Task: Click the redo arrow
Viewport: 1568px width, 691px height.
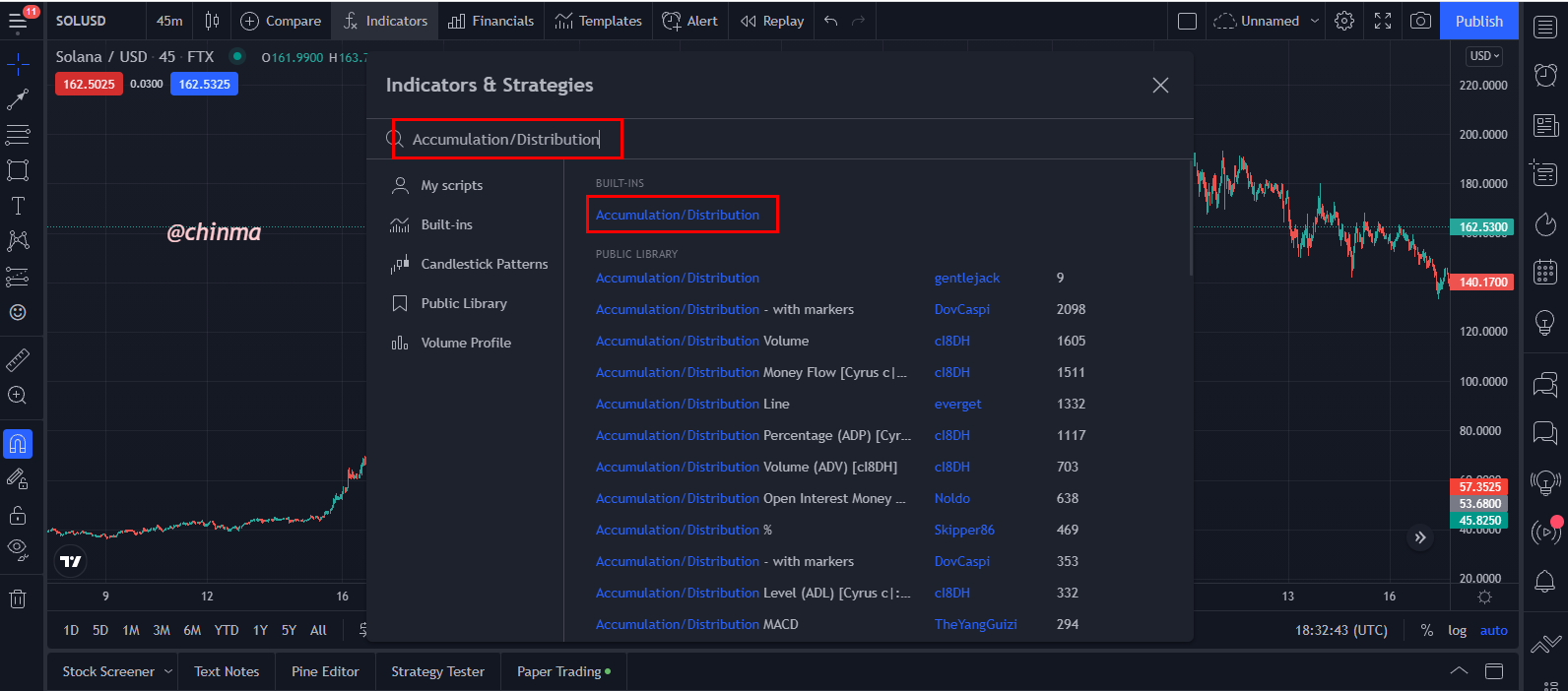Action: (x=859, y=21)
